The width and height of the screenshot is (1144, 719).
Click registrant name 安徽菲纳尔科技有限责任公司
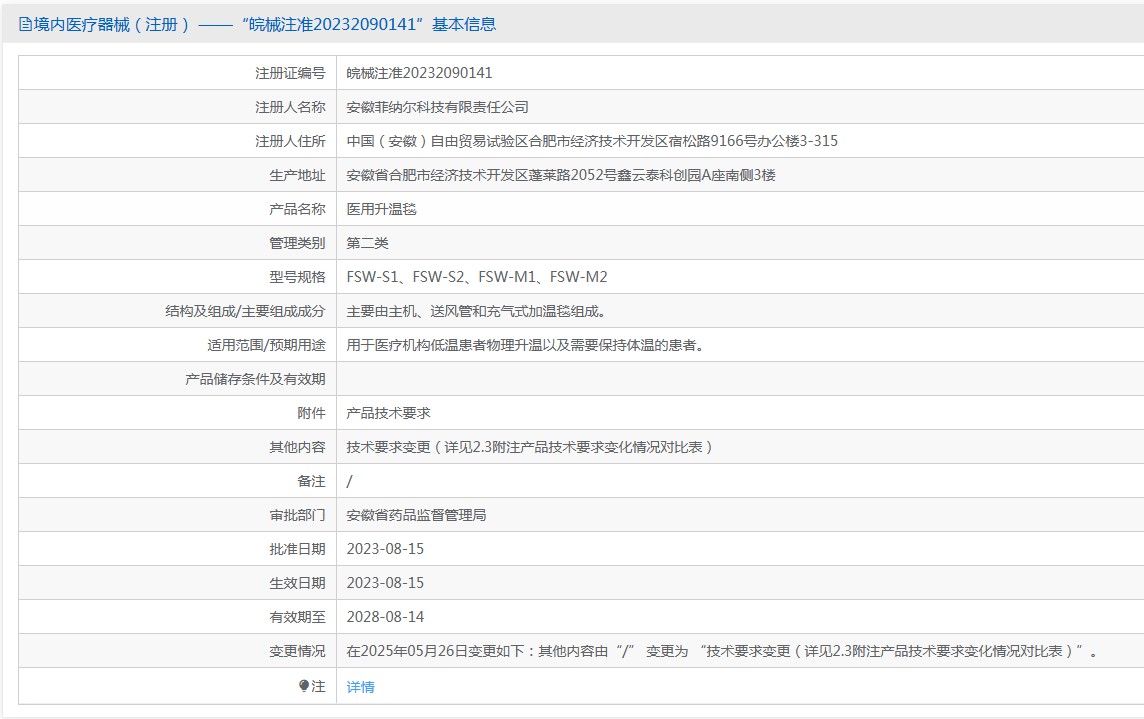pyautogui.click(x=437, y=107)
